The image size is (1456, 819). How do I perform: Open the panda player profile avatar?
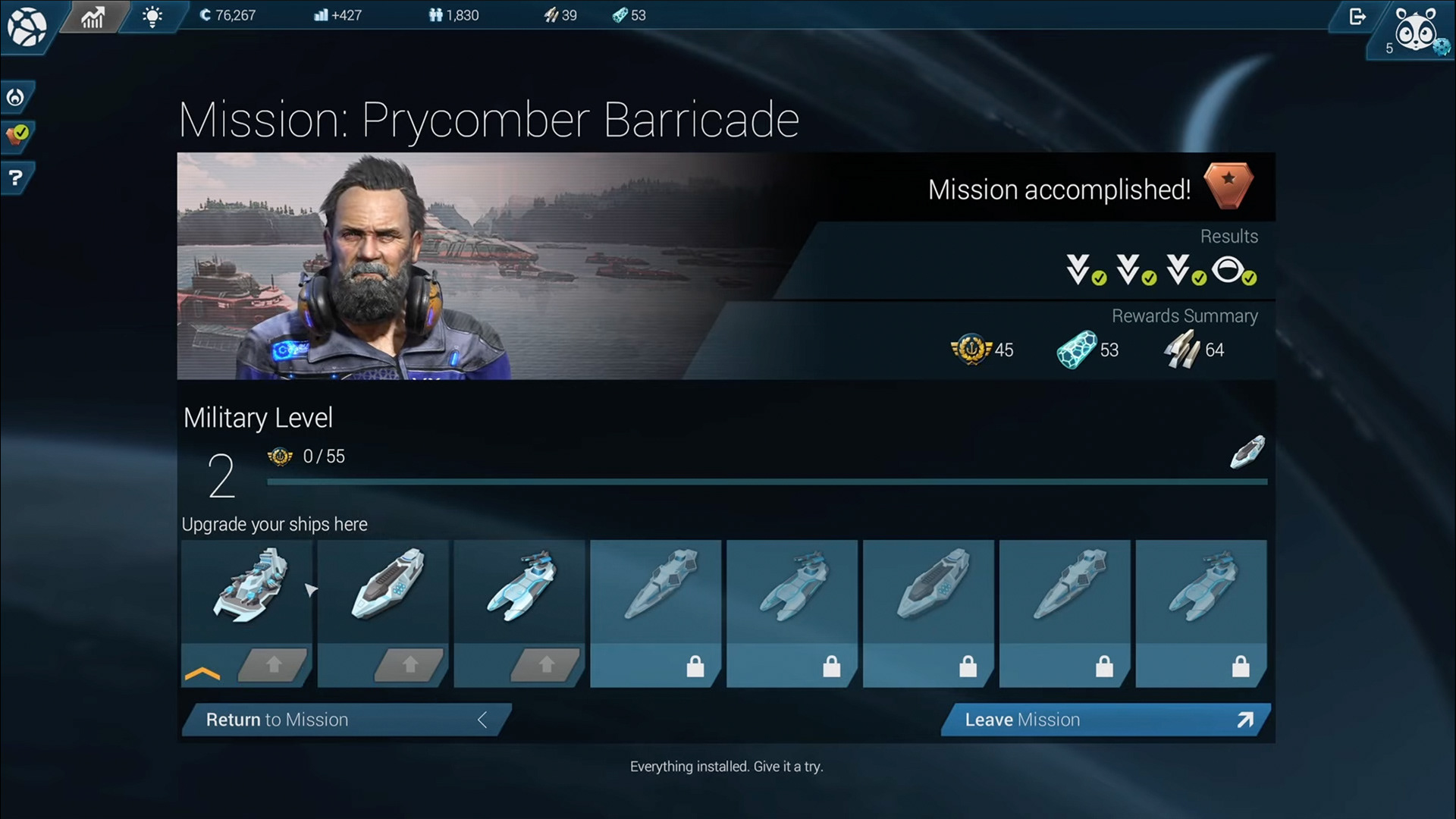pyautogui.click(x=1415, y=29)
